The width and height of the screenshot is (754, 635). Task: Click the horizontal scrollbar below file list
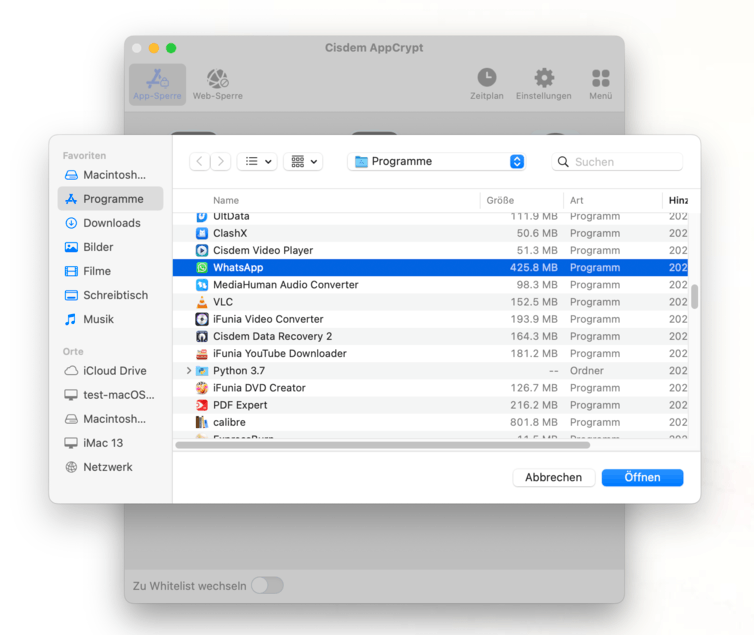[383, 445]
